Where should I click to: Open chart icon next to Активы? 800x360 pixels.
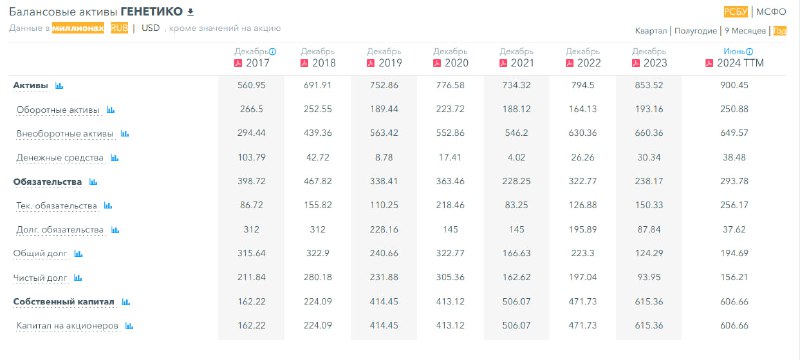click(59, 86)
